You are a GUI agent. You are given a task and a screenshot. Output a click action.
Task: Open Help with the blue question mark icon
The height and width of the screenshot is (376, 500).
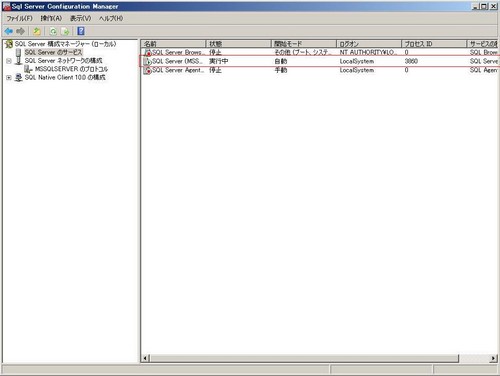tap(81, 31)
